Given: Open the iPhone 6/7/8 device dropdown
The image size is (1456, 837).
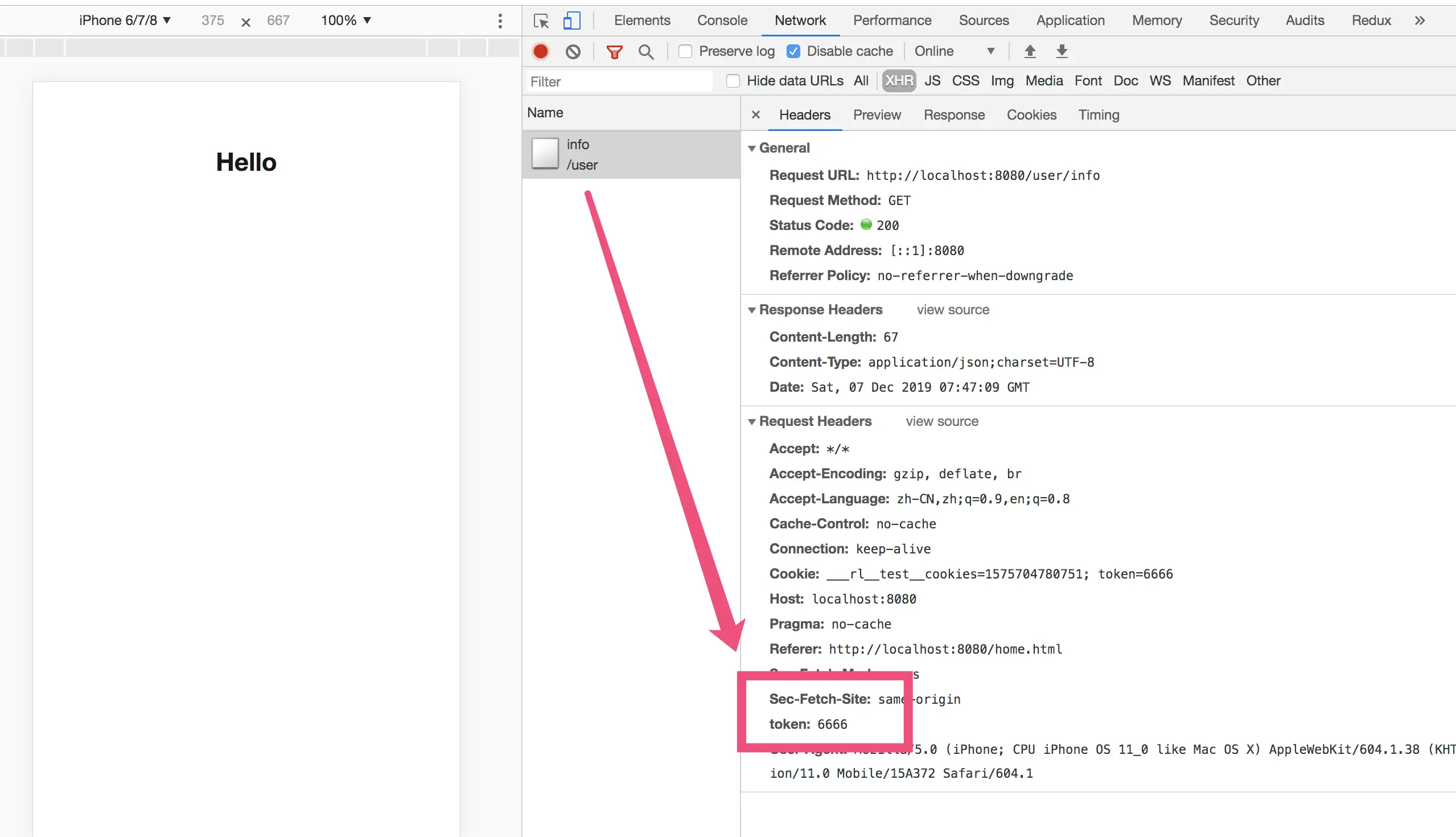Looking at the screenshot, I should pos(125,20).
